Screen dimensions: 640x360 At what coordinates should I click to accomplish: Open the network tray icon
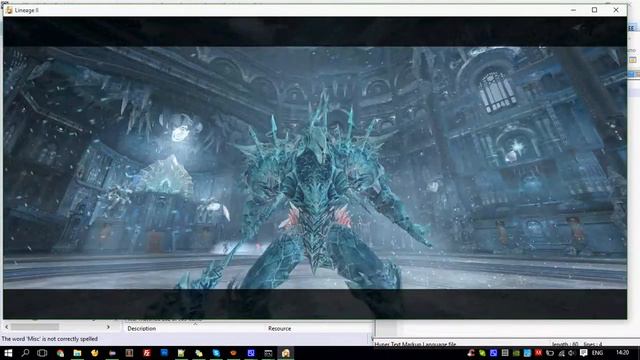coord(562,353)
